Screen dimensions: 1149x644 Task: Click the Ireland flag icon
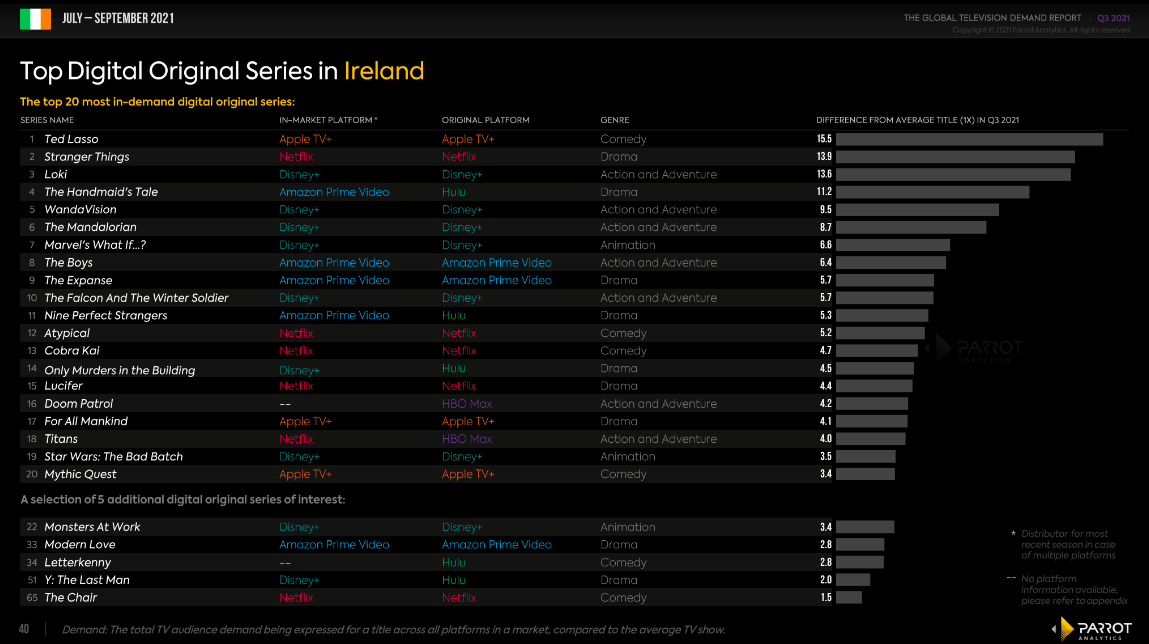tap(35, 19)
